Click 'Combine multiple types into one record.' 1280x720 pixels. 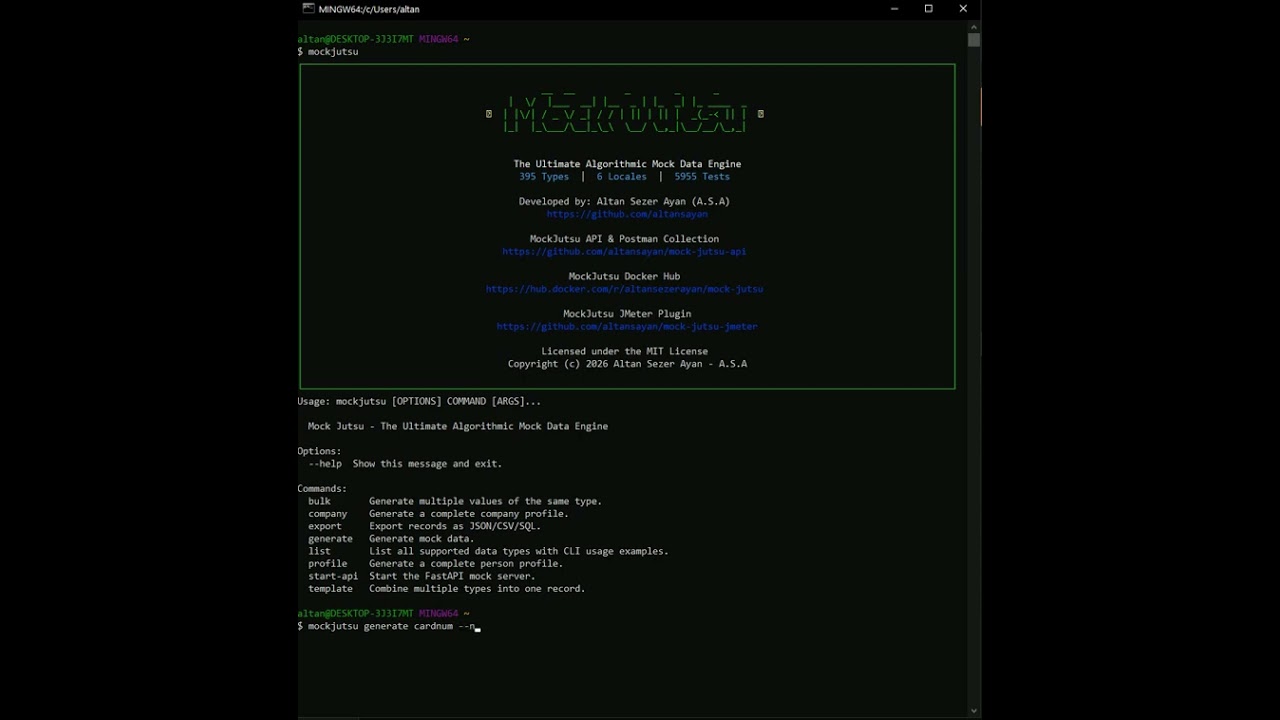[477, 589]
